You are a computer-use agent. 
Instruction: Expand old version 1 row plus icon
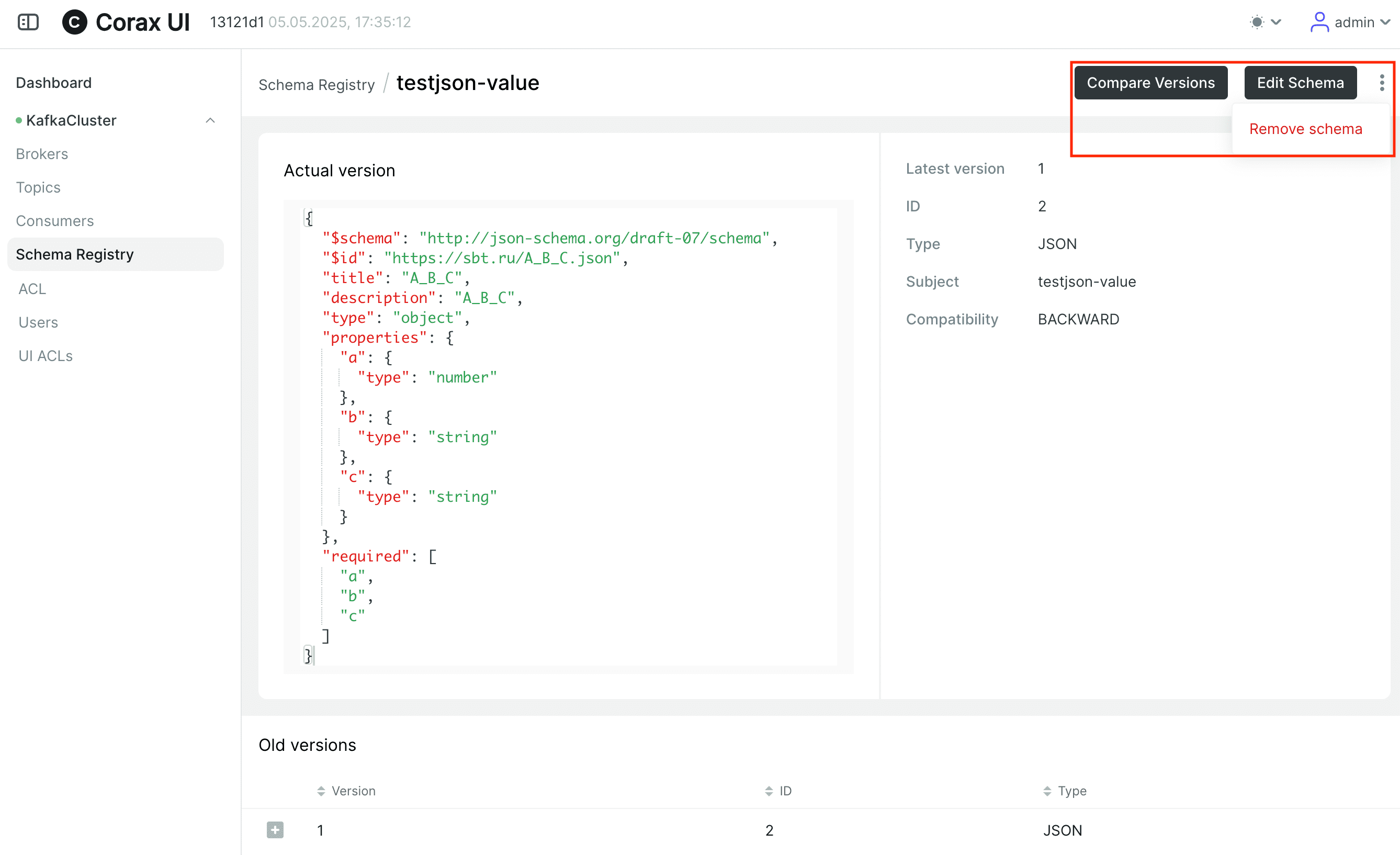[x=275, y=830]
